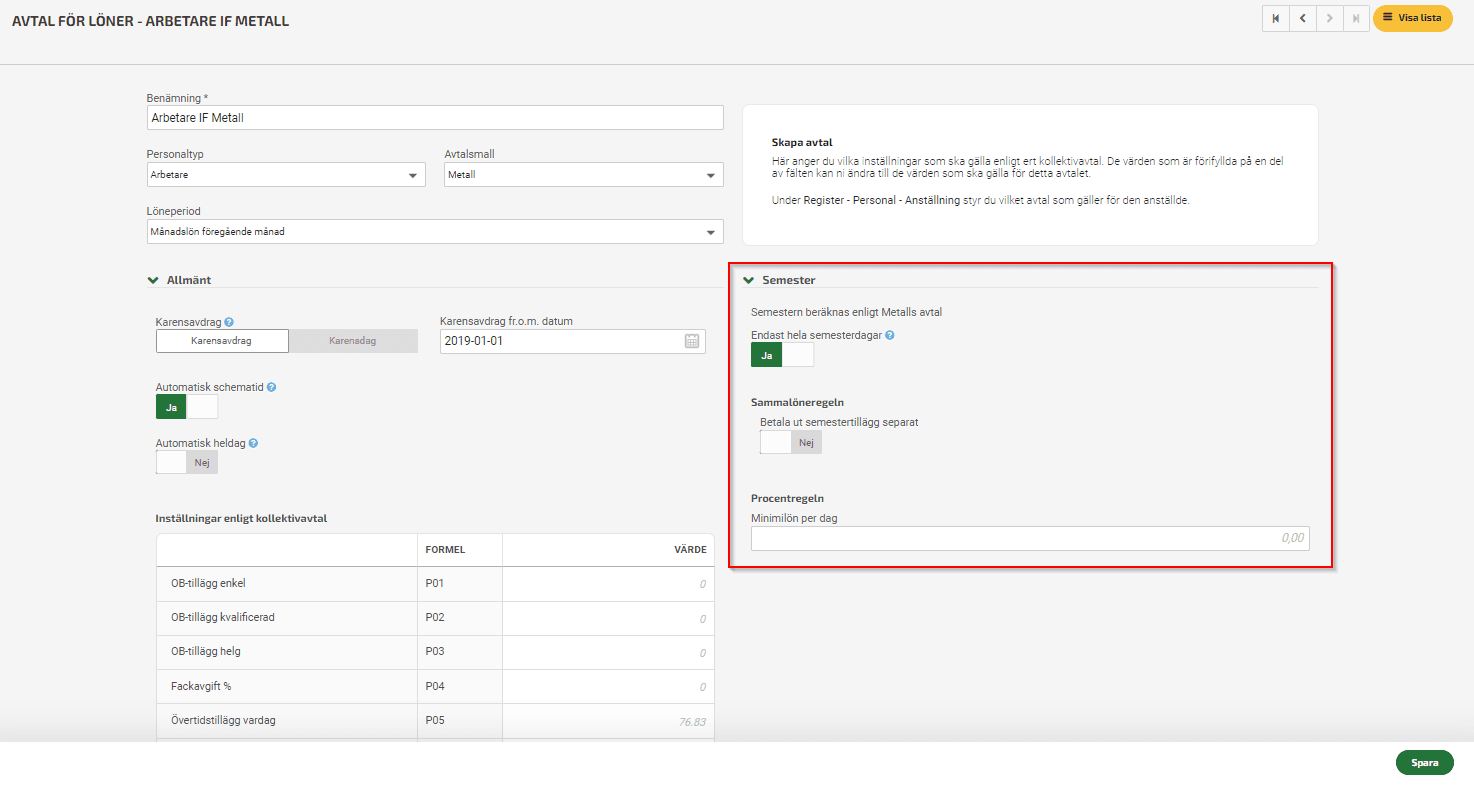The height and width of the screenshot is (789, 1474).
Task: Click the Inställningar enligt kollektivavtal heading
Action: point(241,518)
